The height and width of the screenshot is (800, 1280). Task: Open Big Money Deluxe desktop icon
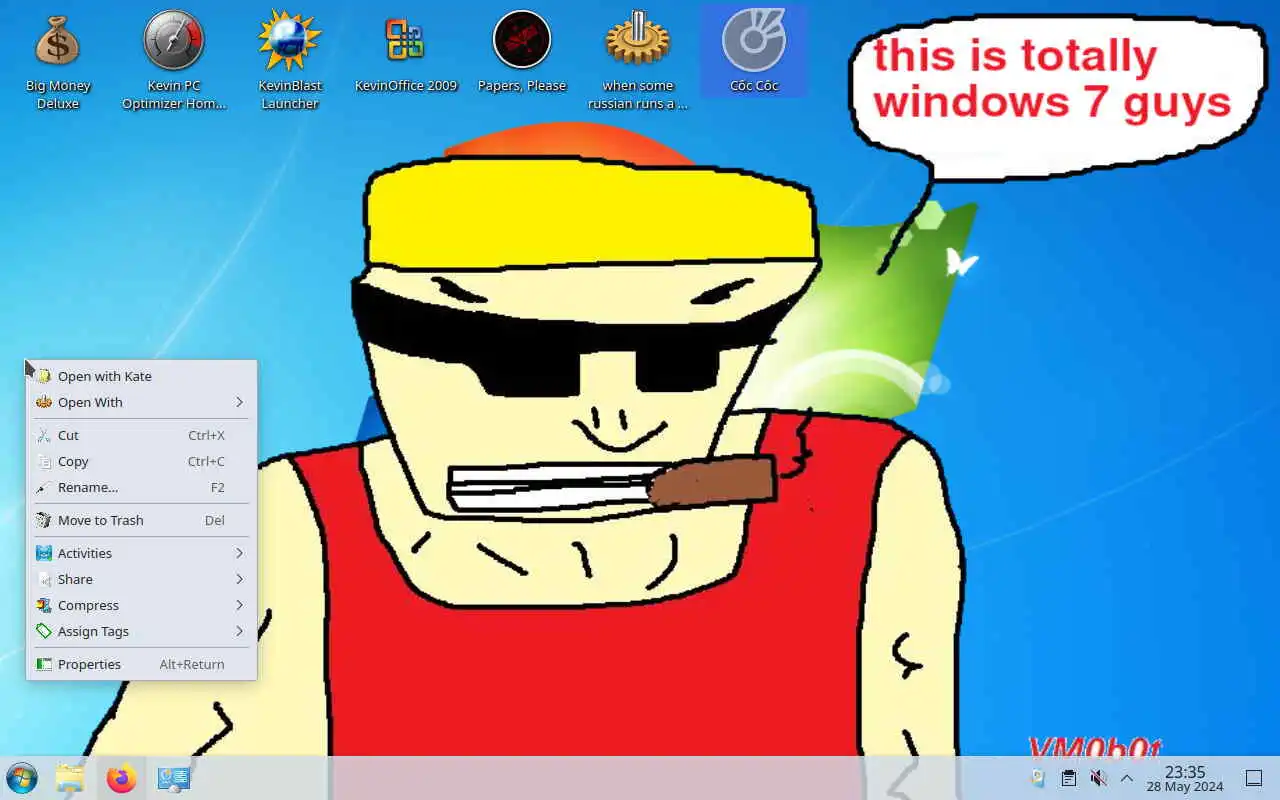pos(58,60)
